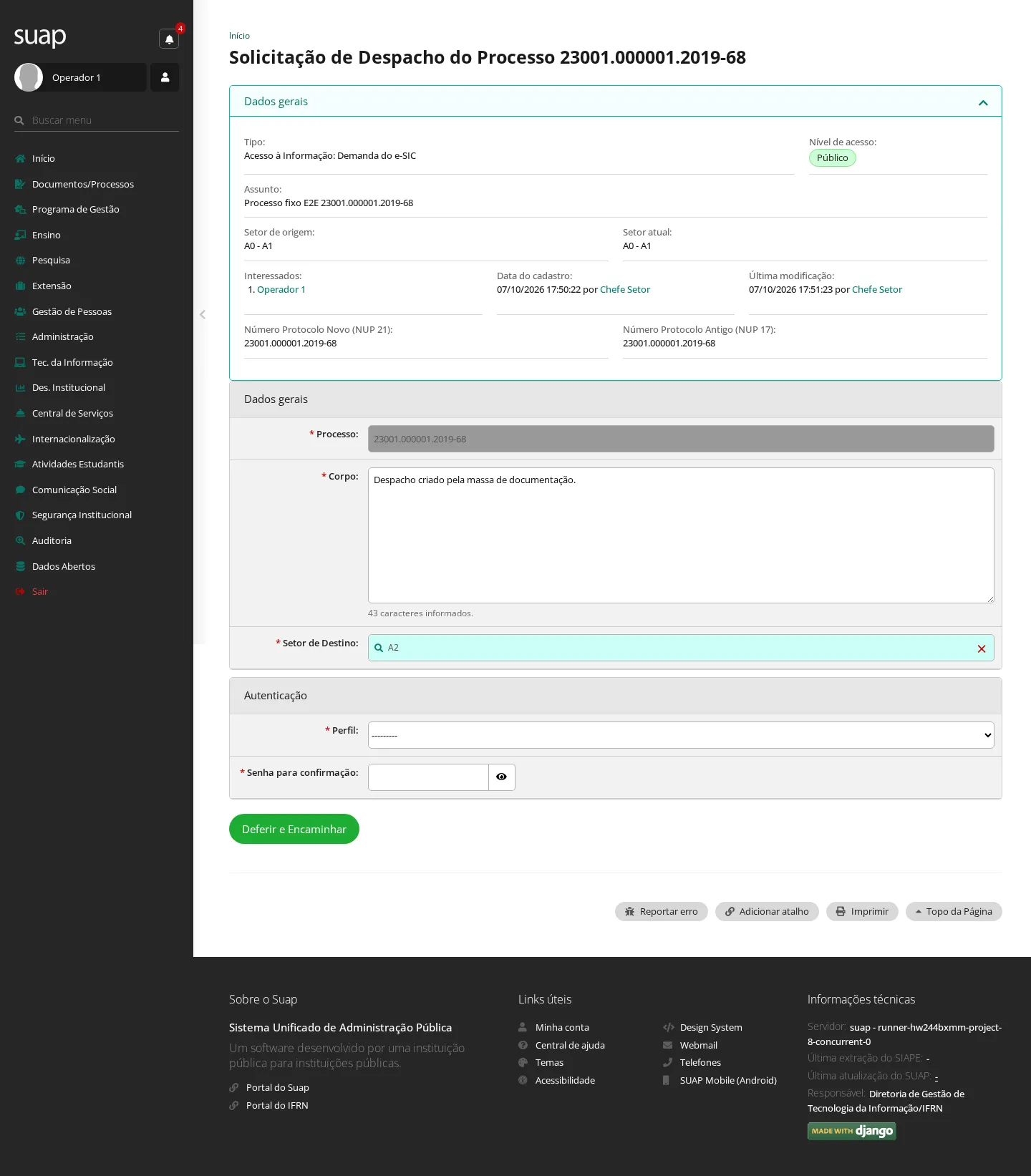Focus the Corpo text area
This screenshot has height=1176, width=1031.
pos(681,535)
